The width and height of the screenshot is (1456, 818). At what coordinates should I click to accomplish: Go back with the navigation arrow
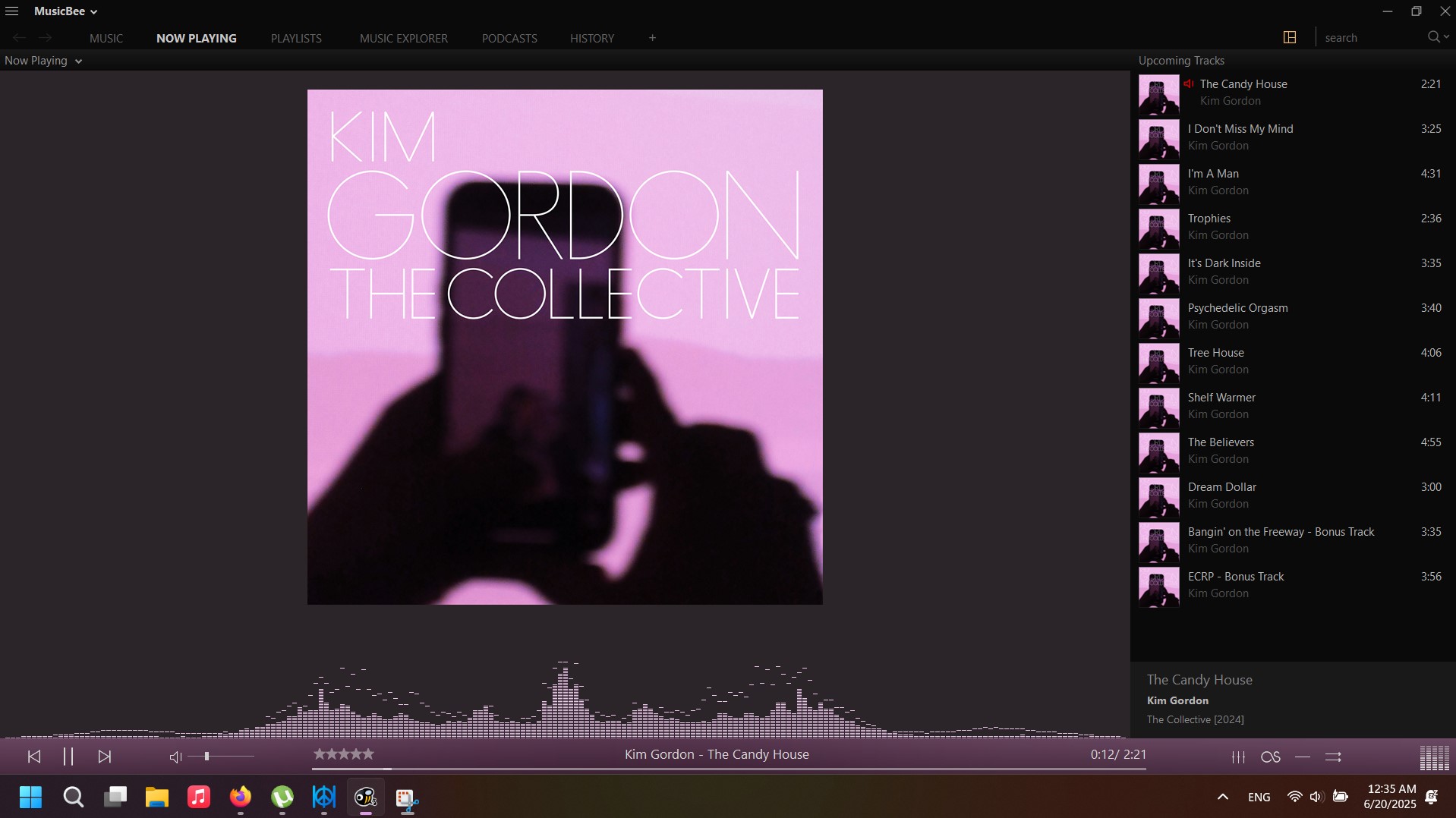pos(20,37)
